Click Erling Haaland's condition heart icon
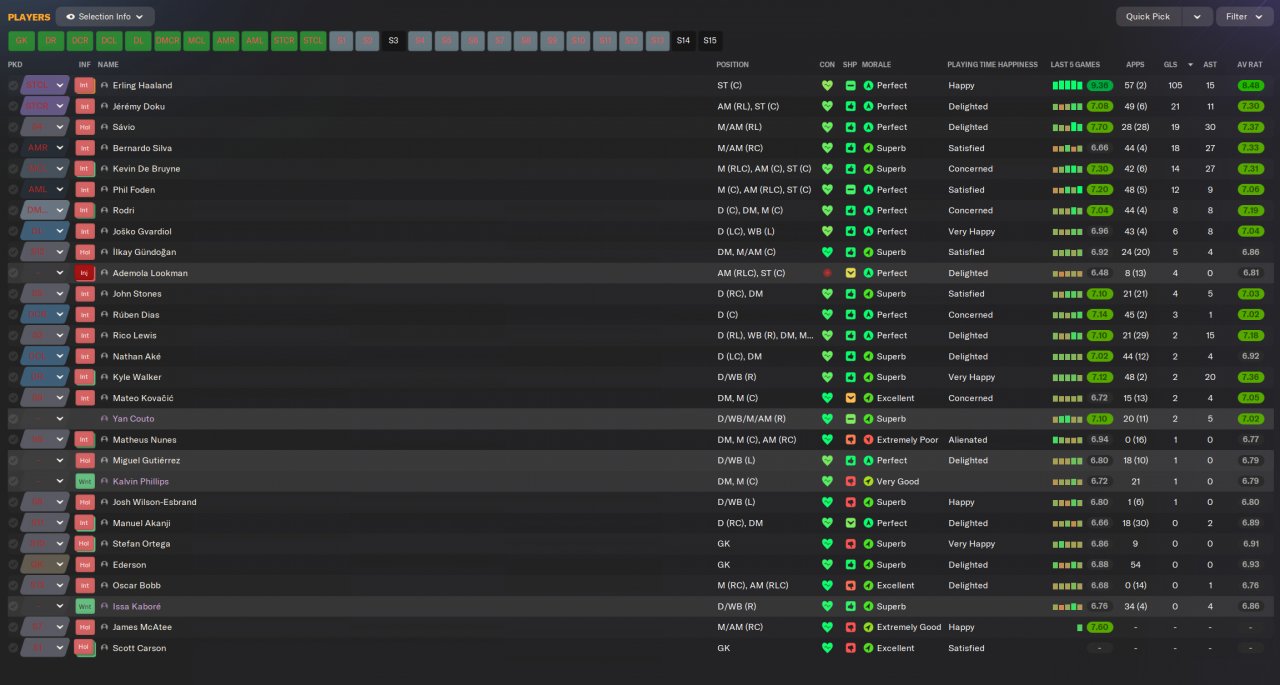The width and height of the screenshot is (1280, 685). pyautogui.click(x=827, y=85)
